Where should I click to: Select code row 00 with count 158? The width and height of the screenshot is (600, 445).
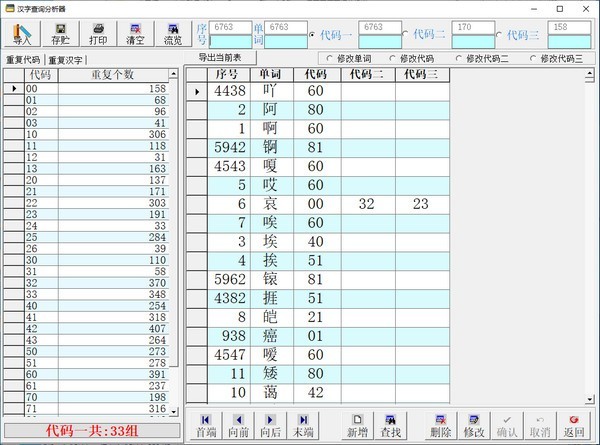[x=86, y=89]
